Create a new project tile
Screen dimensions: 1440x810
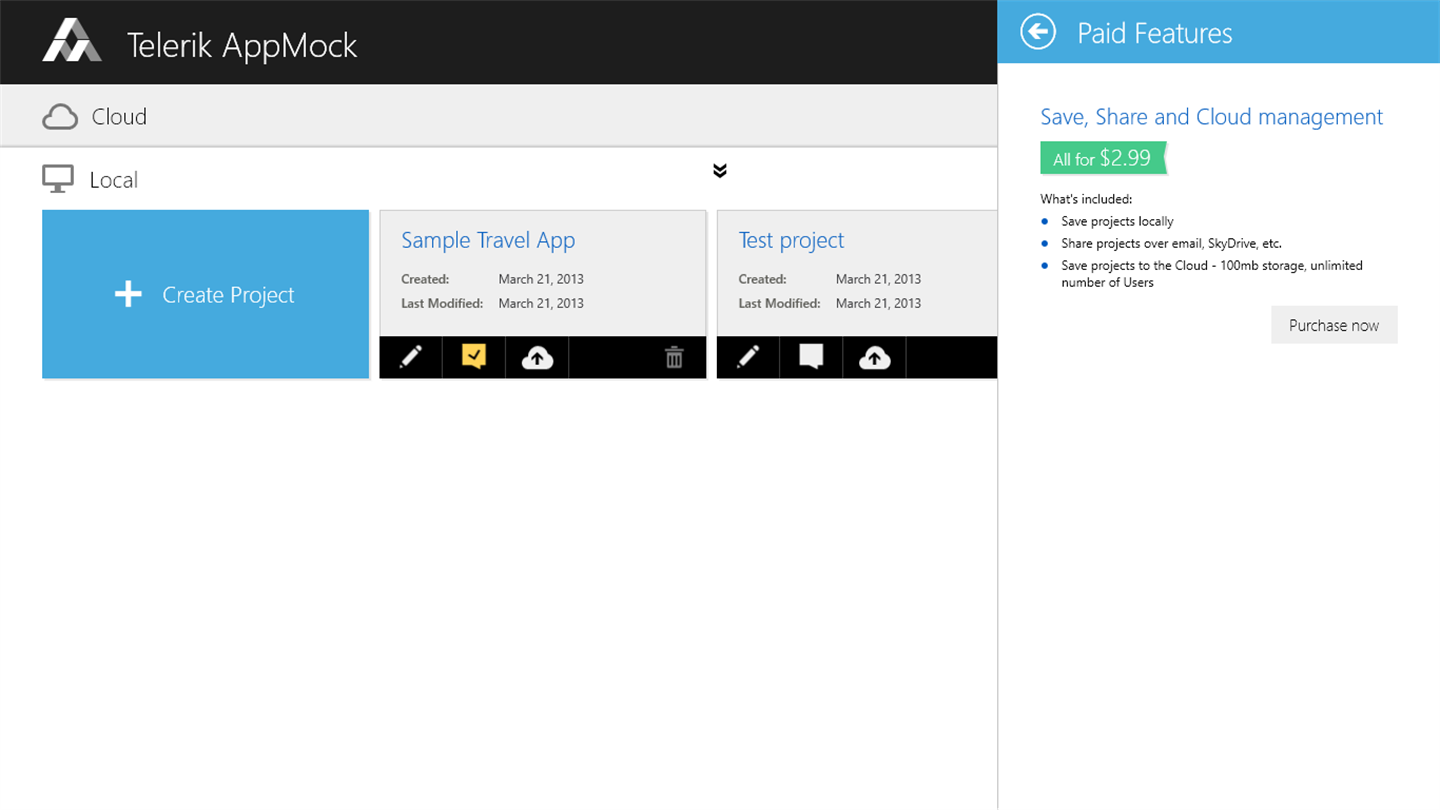pyautogui.click(x=205, y=294)
